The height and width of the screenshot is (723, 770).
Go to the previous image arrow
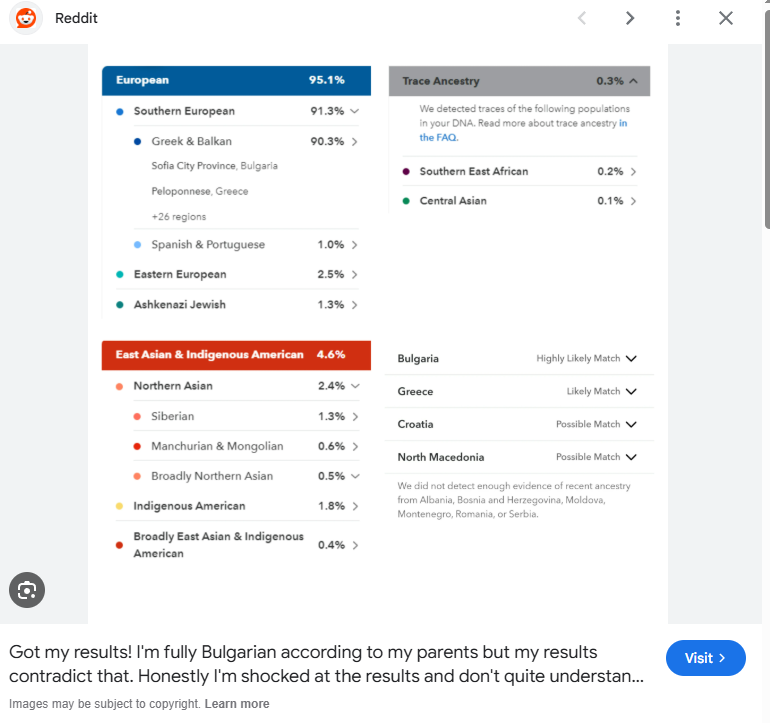582,18
